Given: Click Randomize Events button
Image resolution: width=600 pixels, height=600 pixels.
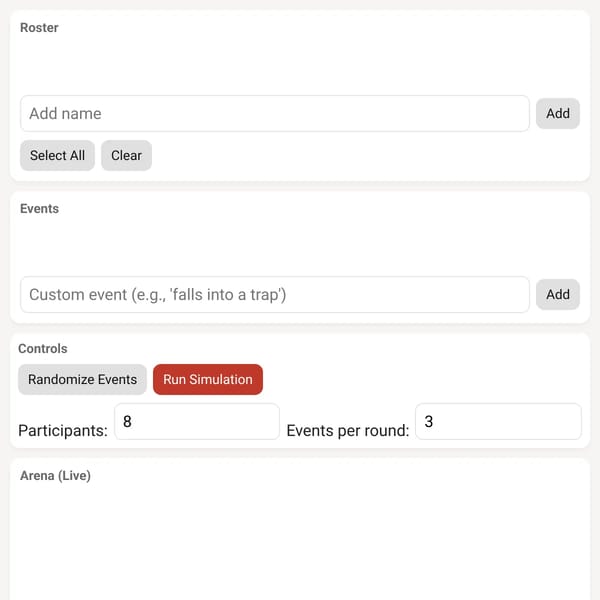Looking at the screenshot, I should (x=82, y=379).
